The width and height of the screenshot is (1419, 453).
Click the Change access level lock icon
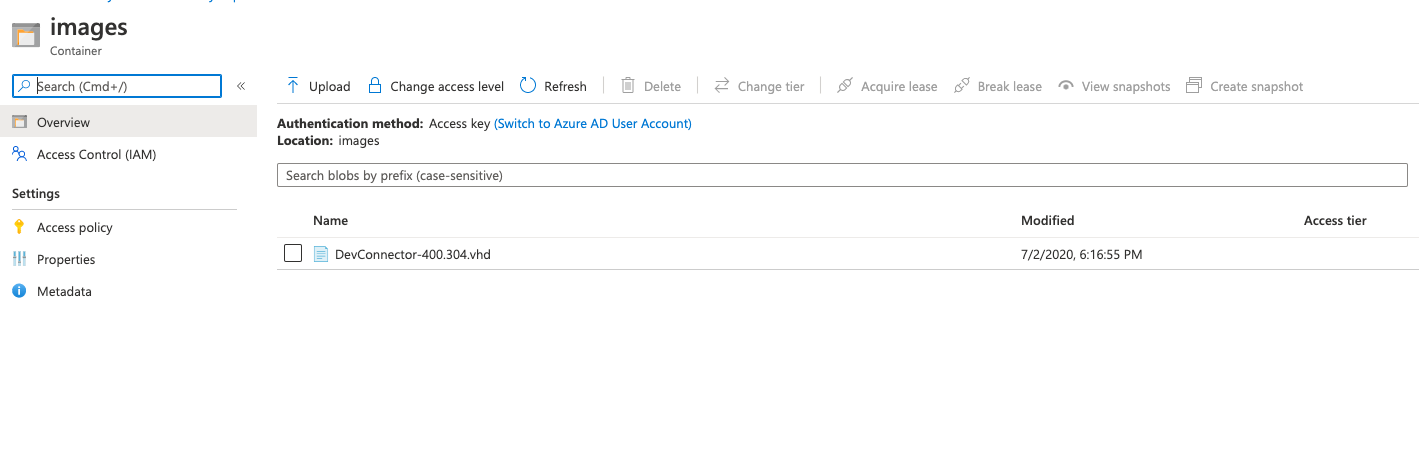pos(375,86)
